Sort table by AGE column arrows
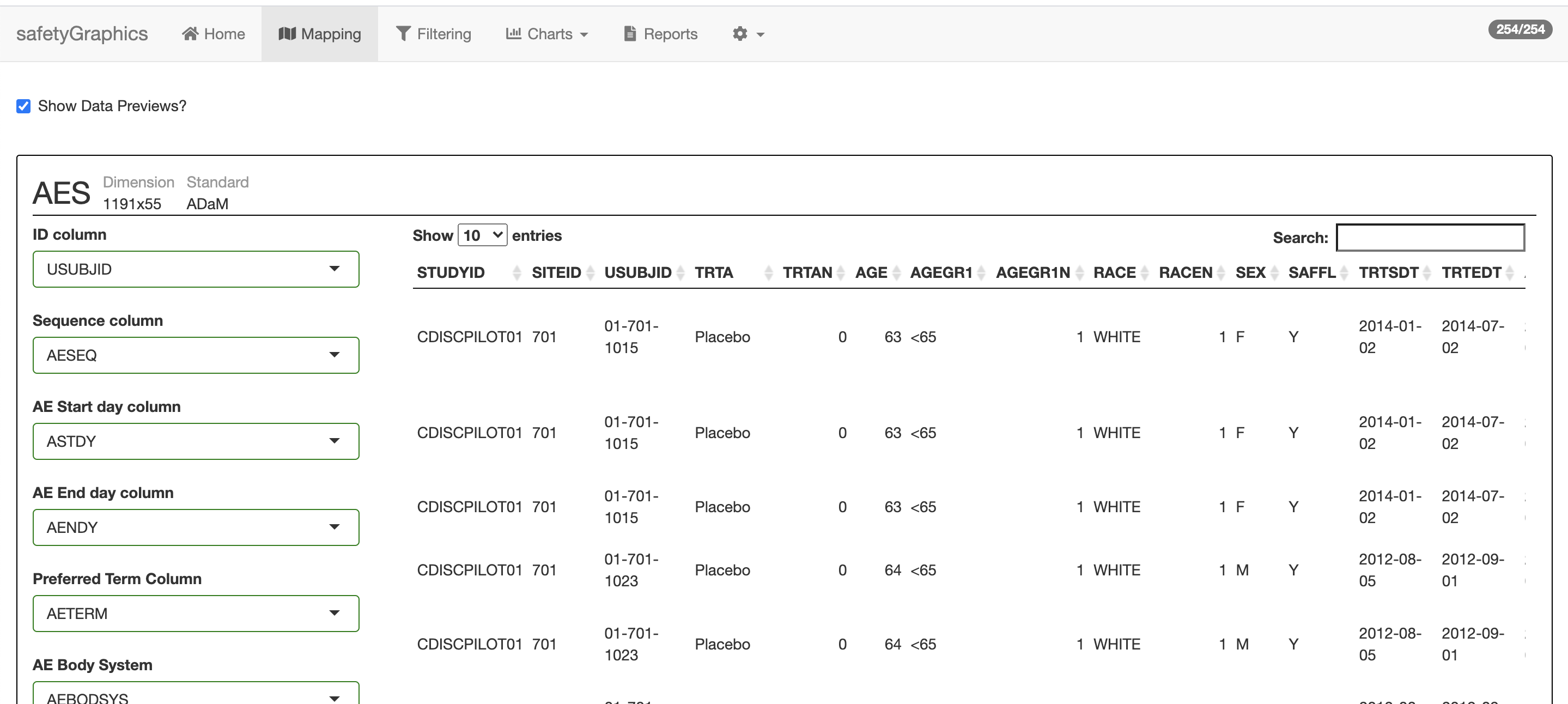1568x704 pixels. [x=896, y=273]
